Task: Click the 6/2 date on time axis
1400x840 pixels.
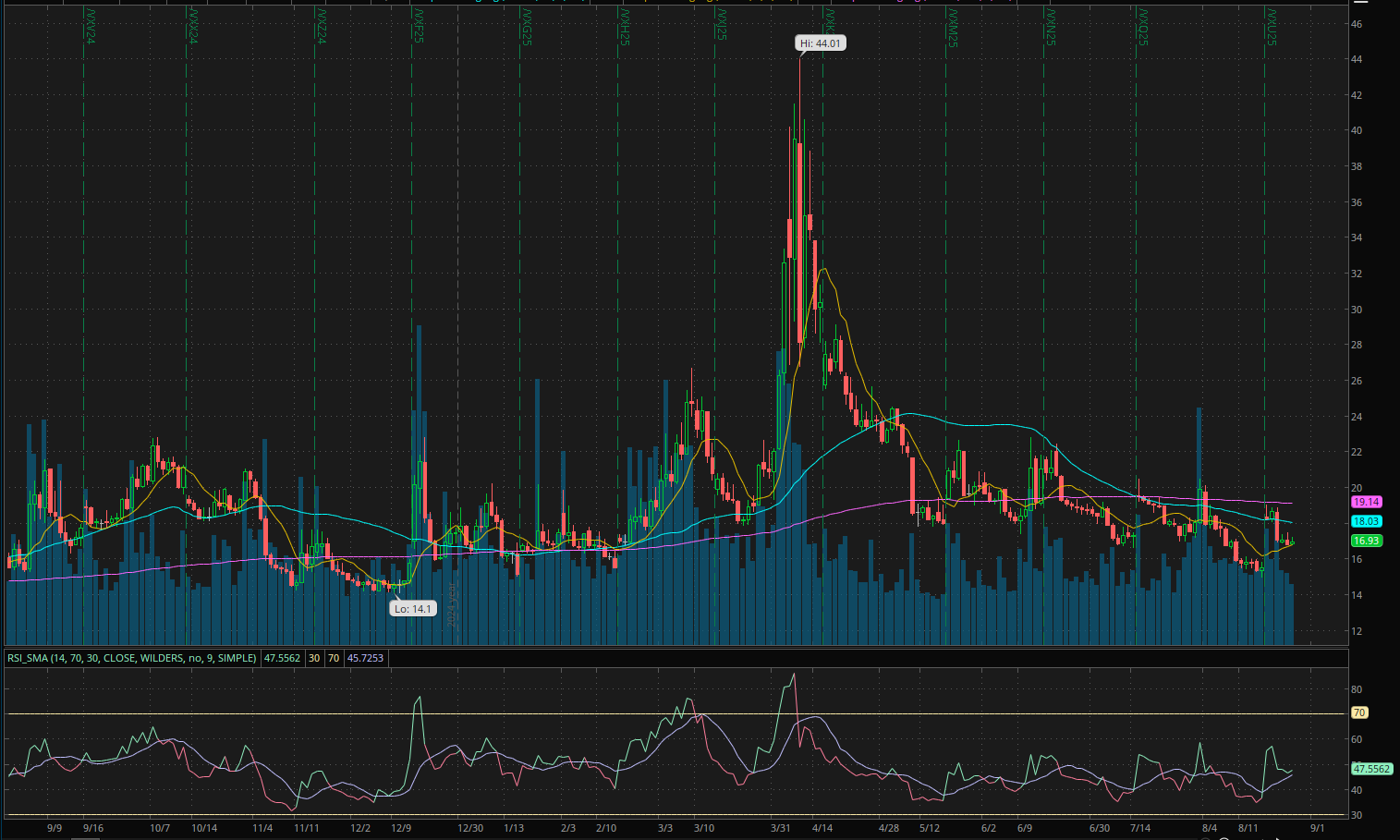Action: [x=989, y=828]
